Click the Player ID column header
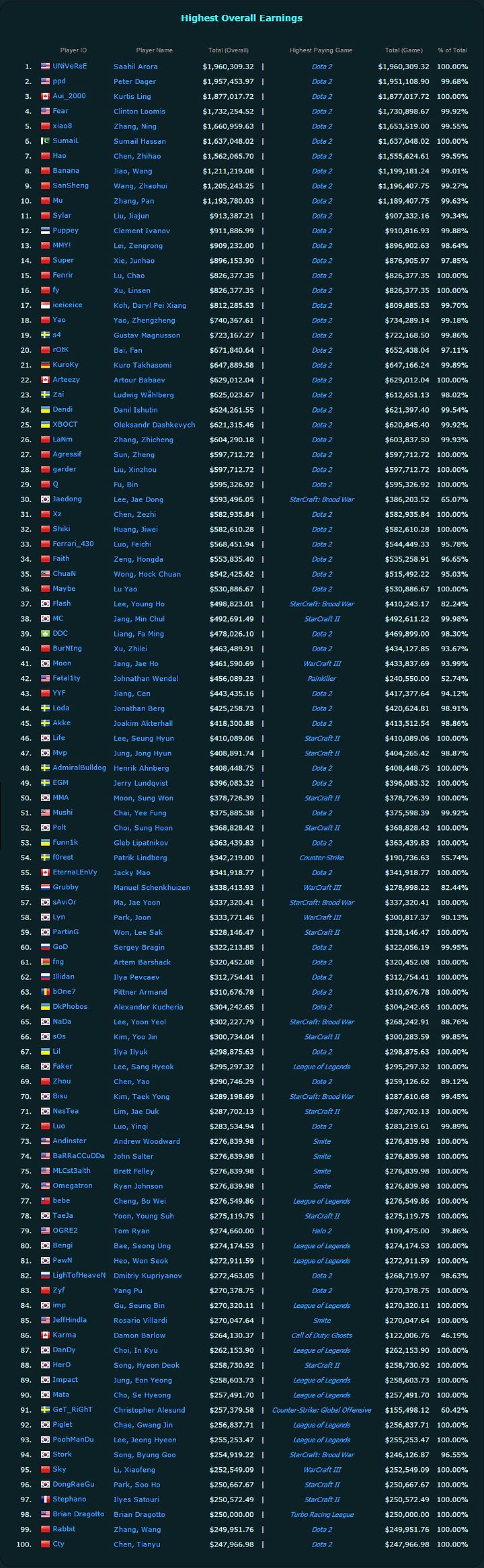Screen dimensions: 484x1568 73,50
